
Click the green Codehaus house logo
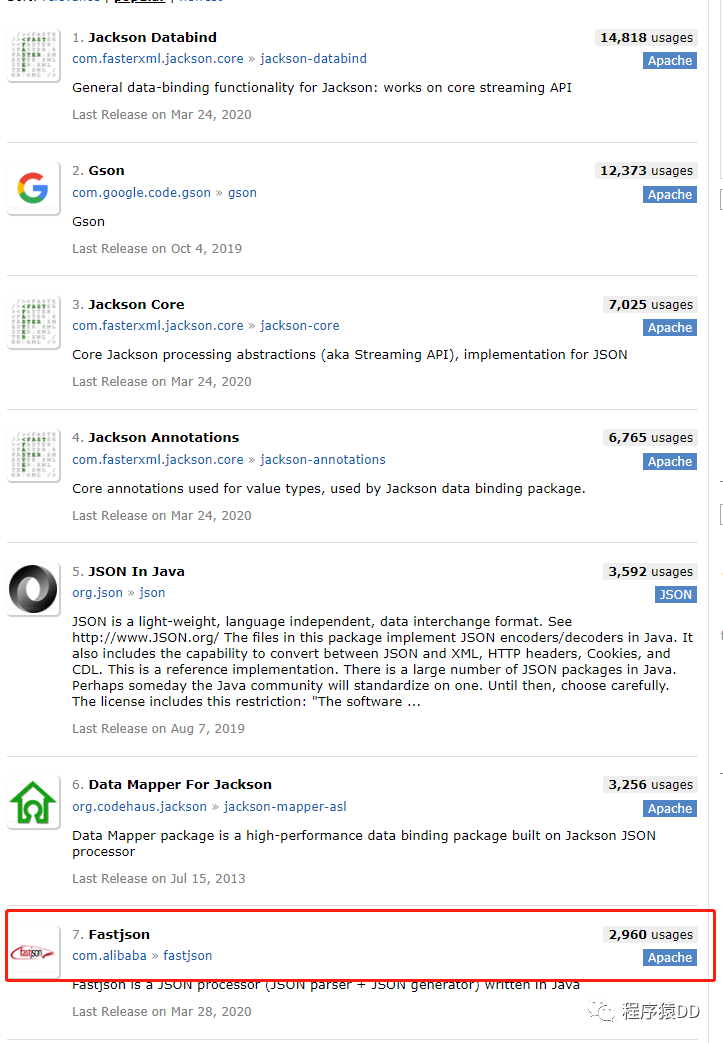click(x=33, y=803)
